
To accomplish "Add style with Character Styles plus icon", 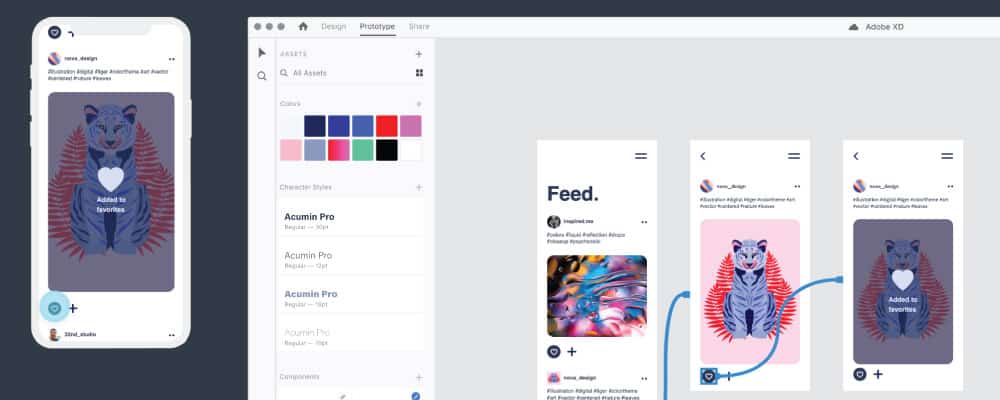I will pyautogui.click(x=419, y=188).
